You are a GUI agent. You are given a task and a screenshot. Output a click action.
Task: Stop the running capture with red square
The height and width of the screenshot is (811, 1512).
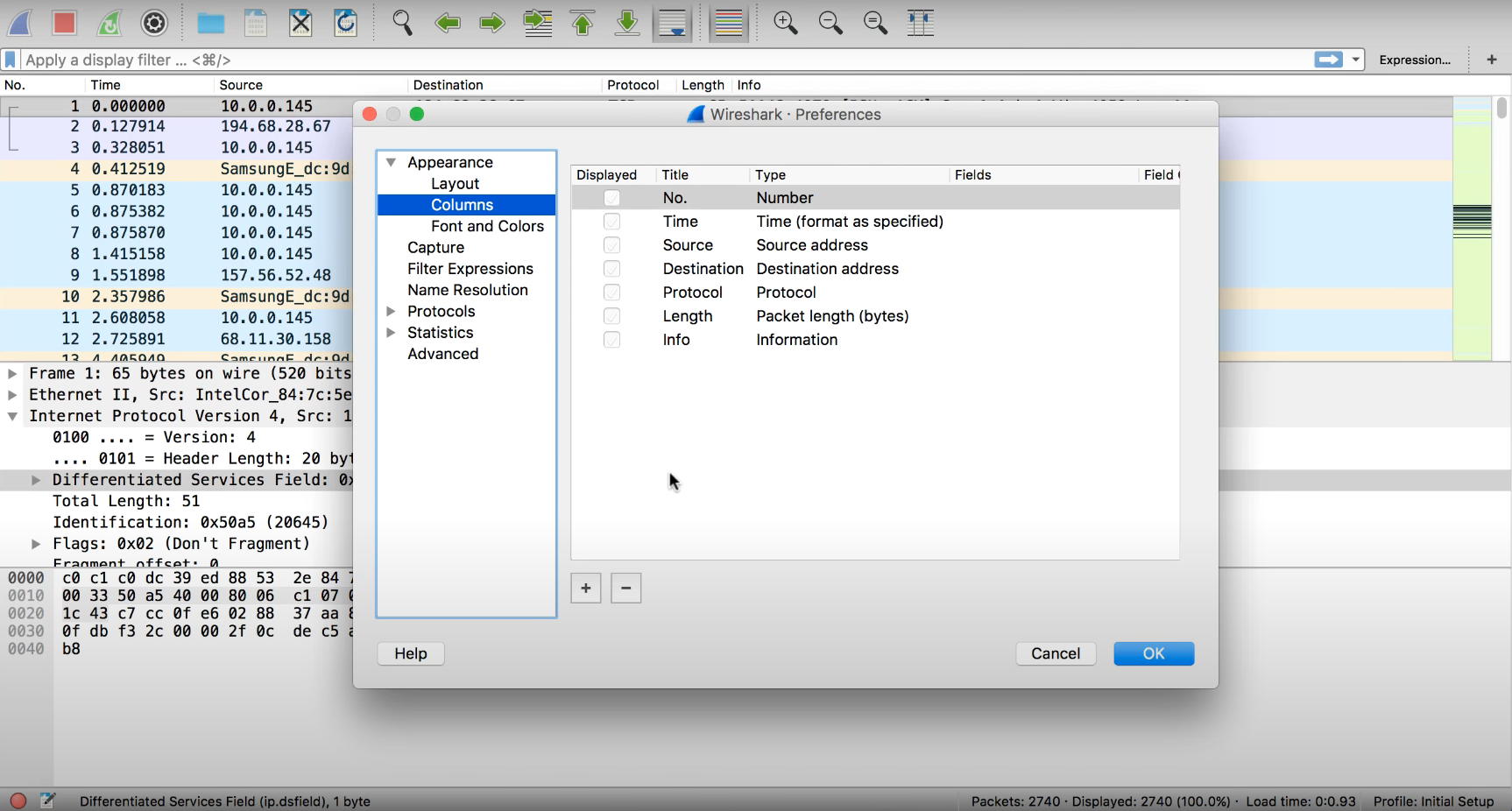pos(64,23)
